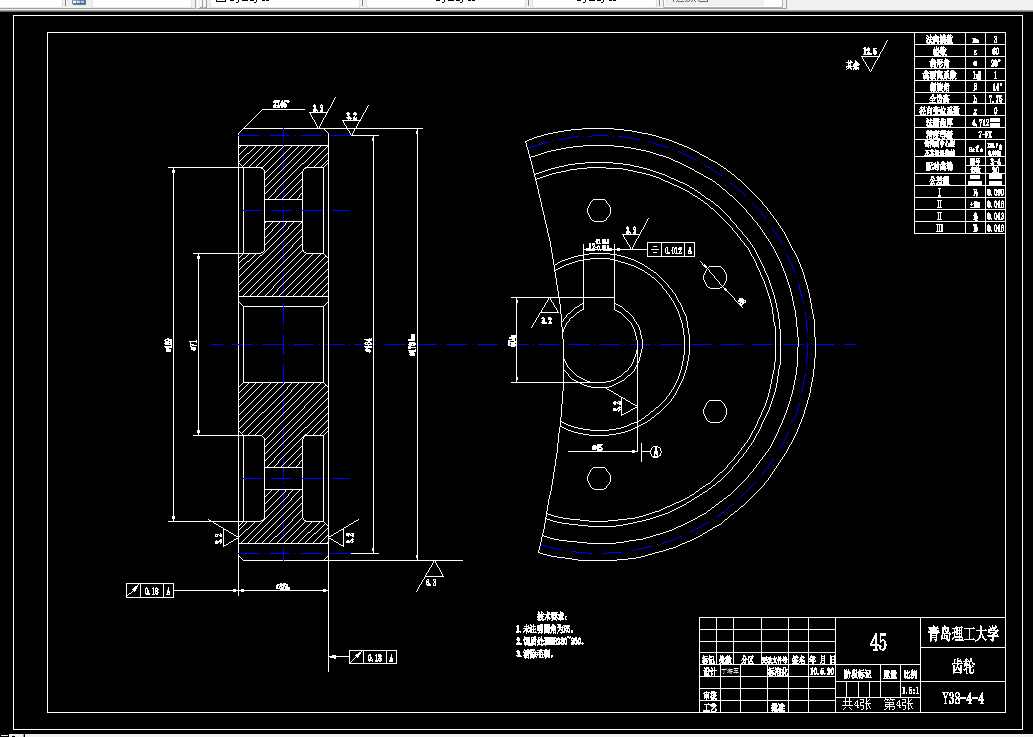Click drawing number "Y38-4-4"
Screen dimensions: 1033x737
point(963,698)
